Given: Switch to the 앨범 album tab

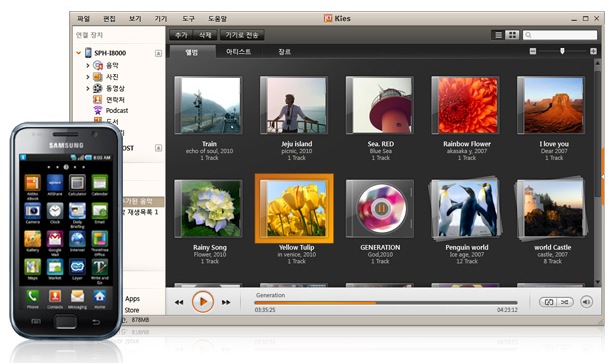Looking at the screenshot, I should pos(192,52).
